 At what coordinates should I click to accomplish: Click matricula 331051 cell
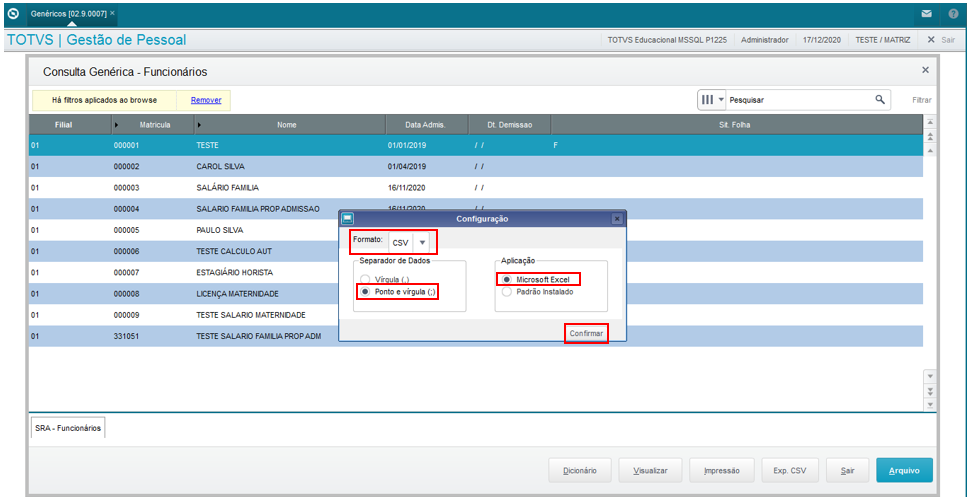point(127,336)
